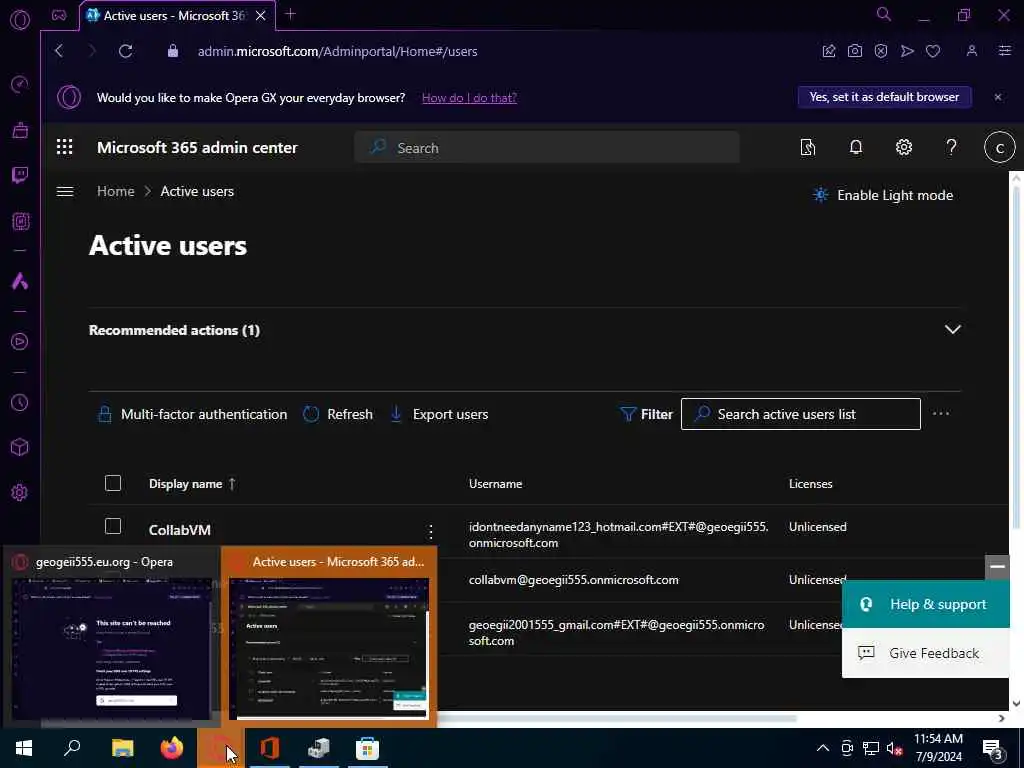Open the Cloud Shell icon in header

point(808,148)
